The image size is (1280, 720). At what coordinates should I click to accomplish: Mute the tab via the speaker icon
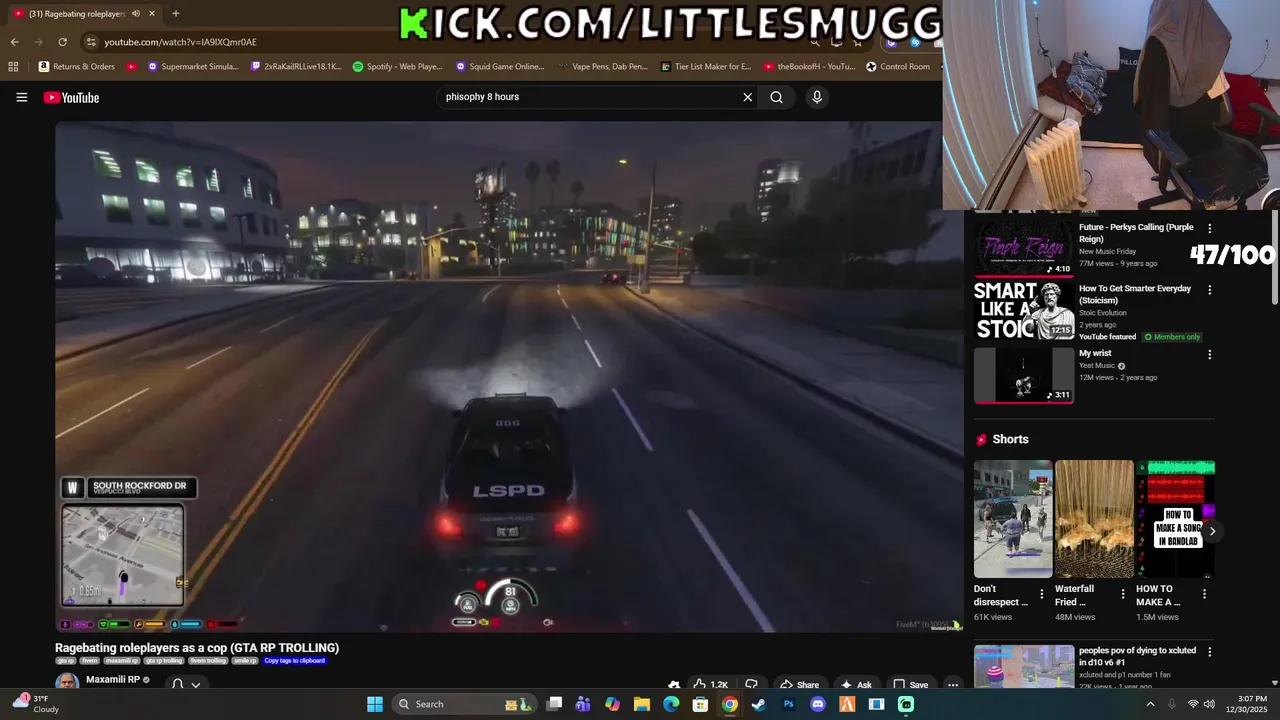coord(135,14)
